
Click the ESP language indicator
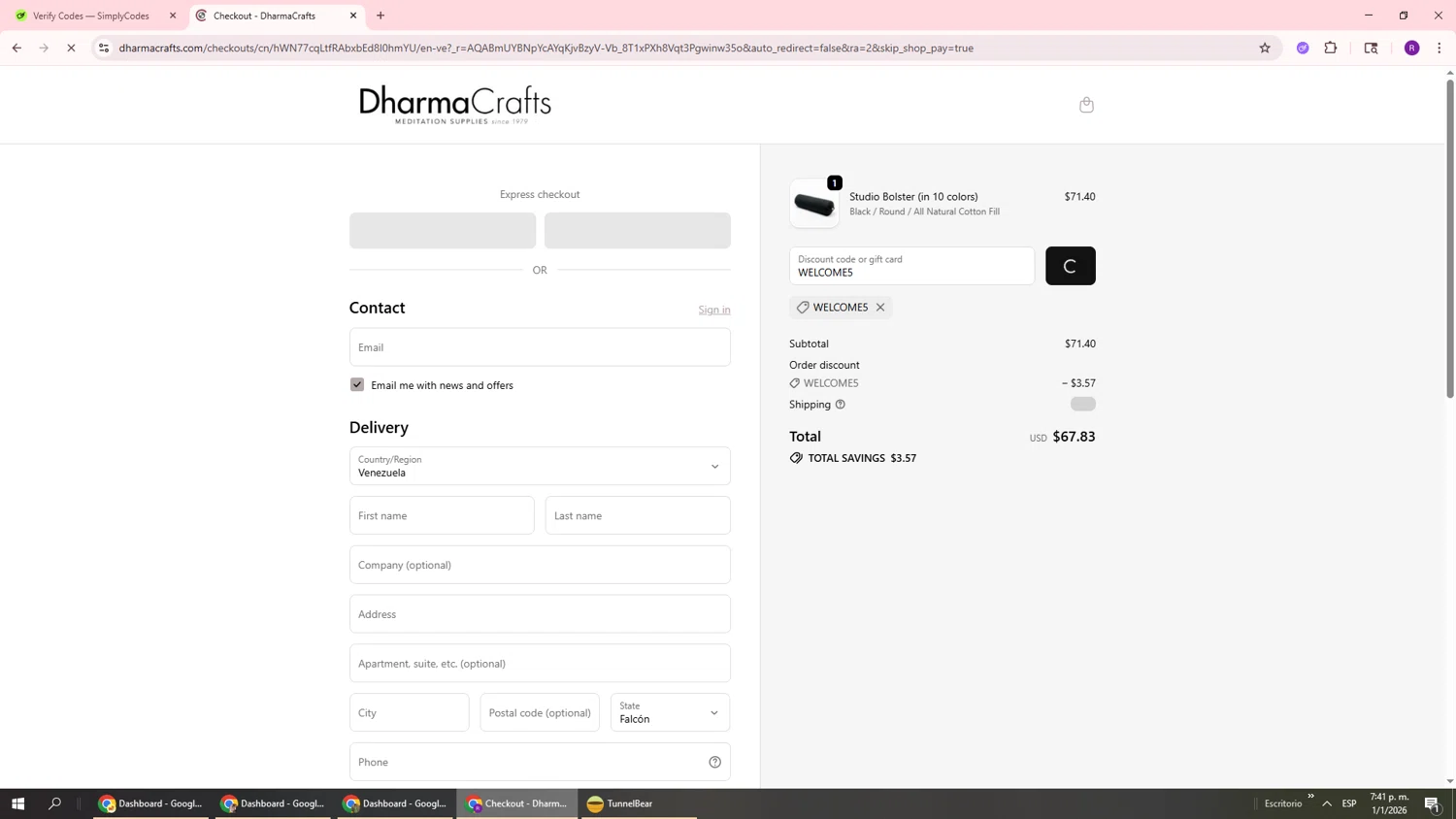[1349, 803]
